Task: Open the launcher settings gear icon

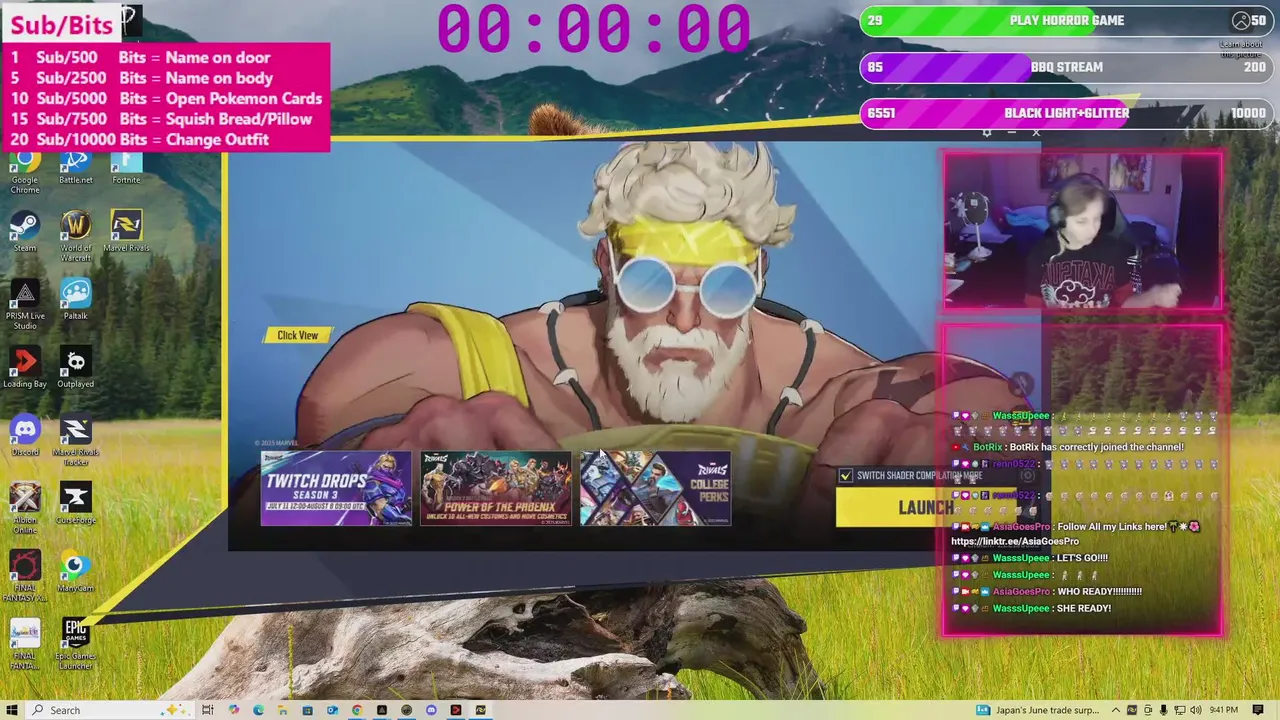Action: [x=987, y=132]
